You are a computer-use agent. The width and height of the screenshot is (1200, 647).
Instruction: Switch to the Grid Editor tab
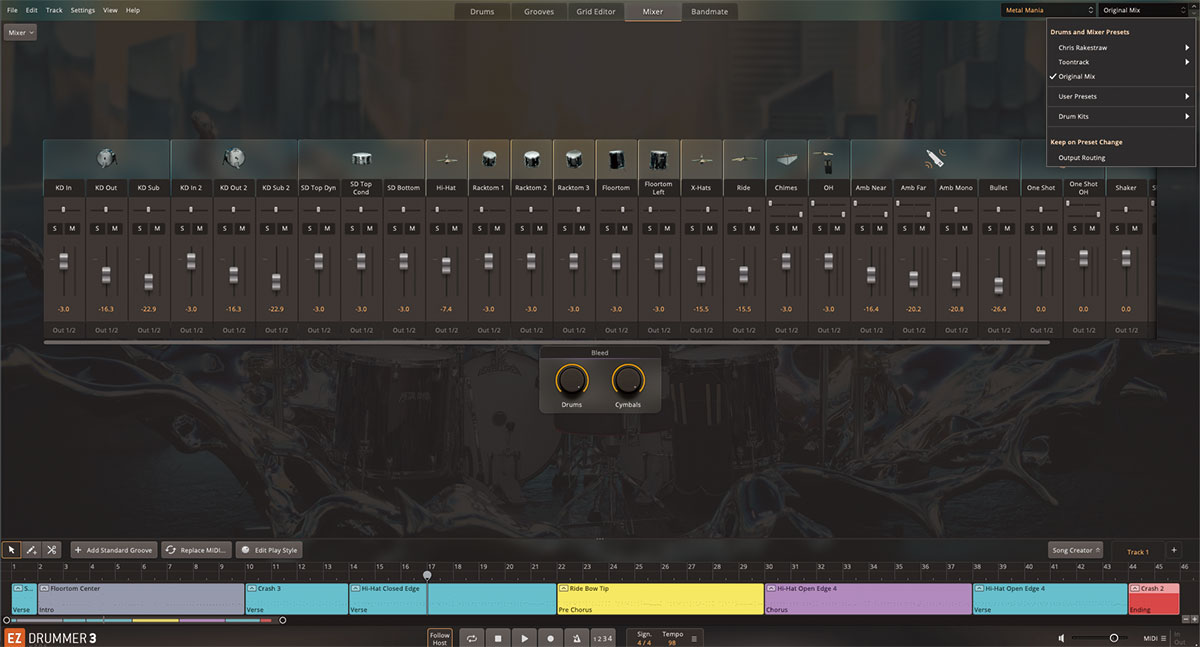596,11
